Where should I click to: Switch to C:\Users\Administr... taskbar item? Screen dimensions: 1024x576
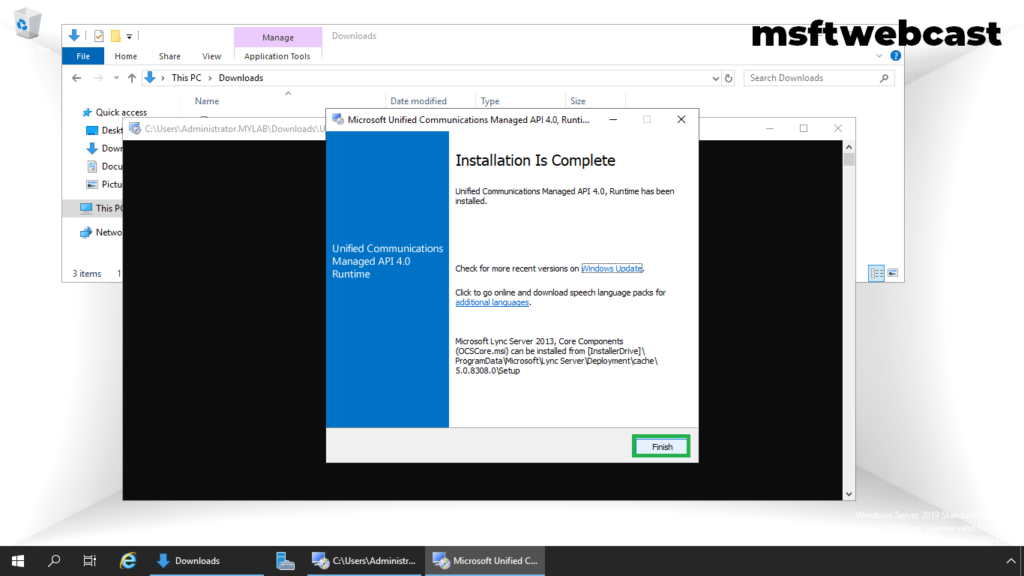pyautogui.click(x=364, y=561)
